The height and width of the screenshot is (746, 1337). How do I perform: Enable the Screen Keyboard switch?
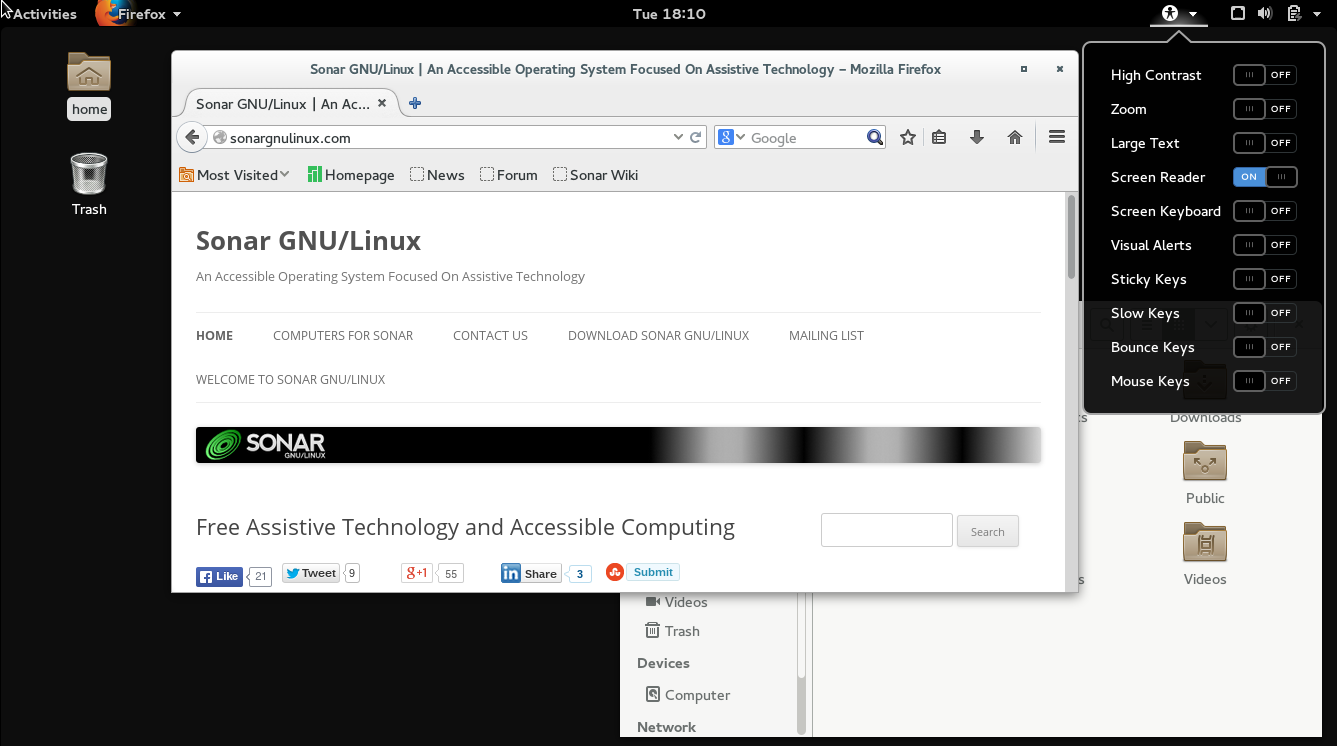point(1265,211)
